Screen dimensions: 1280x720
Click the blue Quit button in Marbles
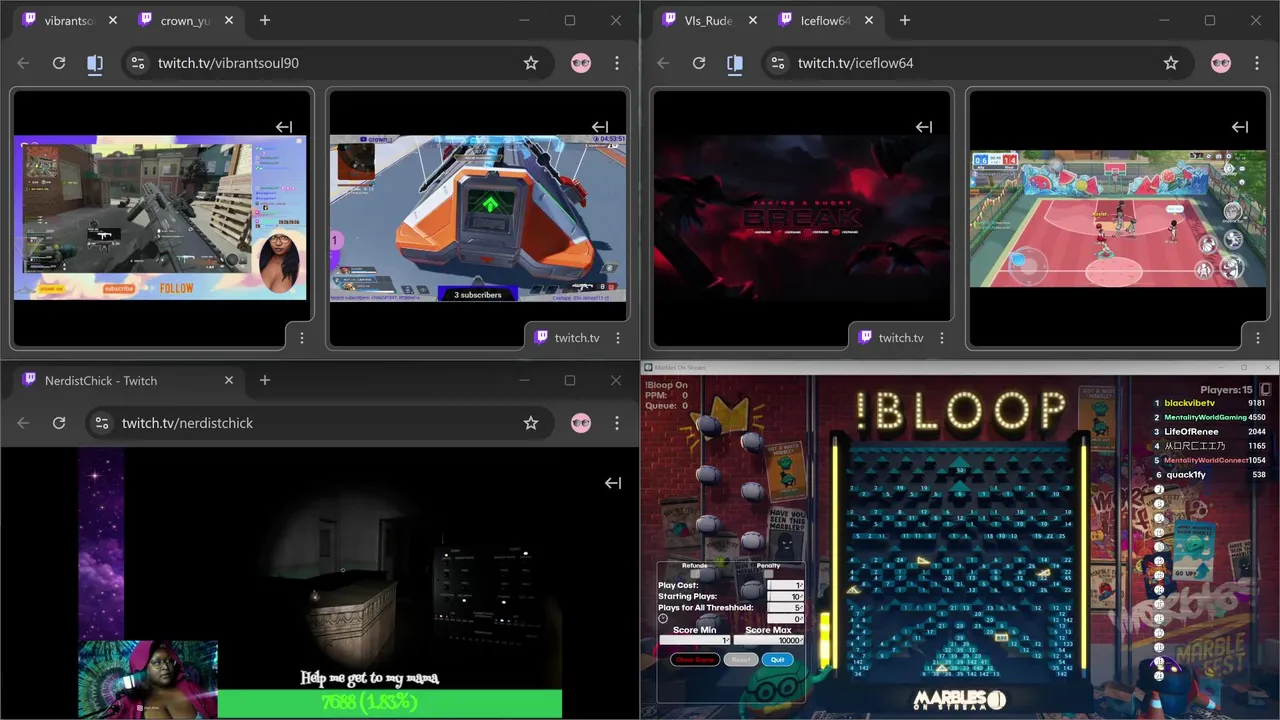(x=778, y=660)
